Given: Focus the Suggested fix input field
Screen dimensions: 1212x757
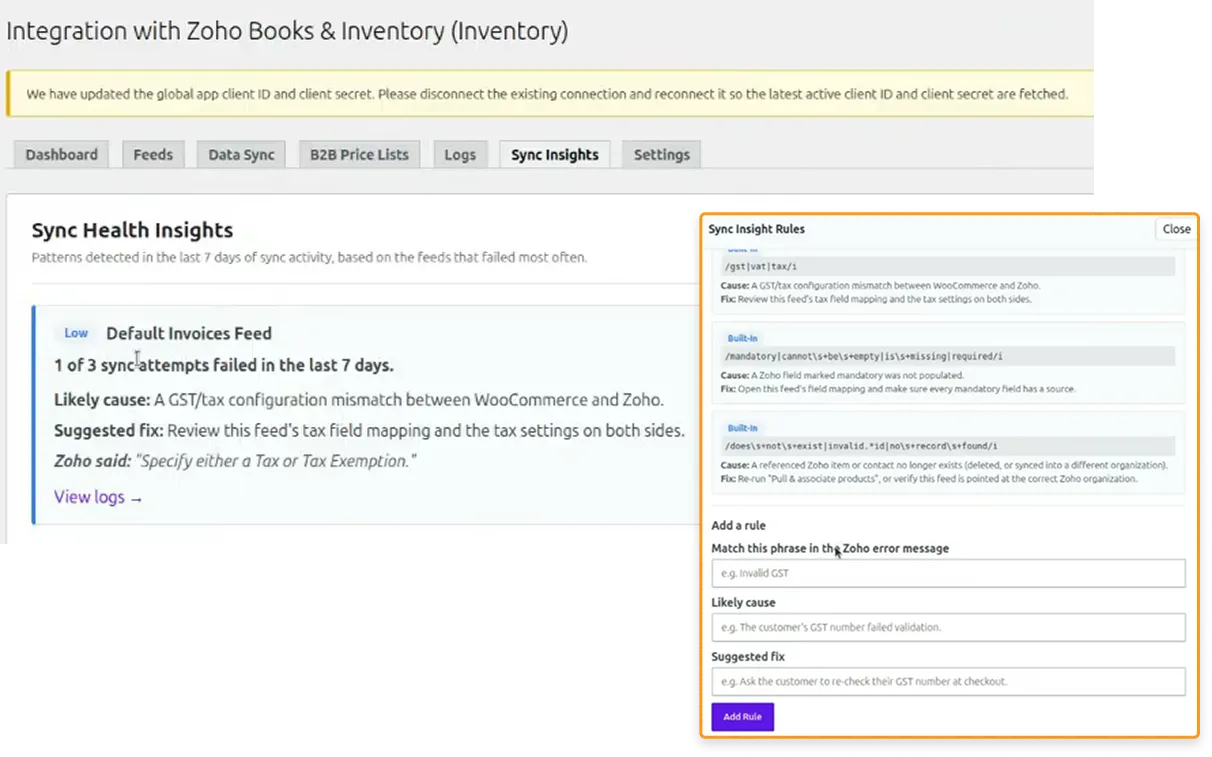Looking at the screenshot, I should [948, 681].
